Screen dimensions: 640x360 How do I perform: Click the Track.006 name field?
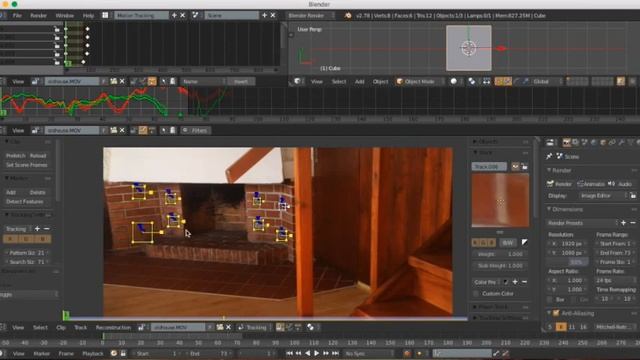tap(489, 167)
